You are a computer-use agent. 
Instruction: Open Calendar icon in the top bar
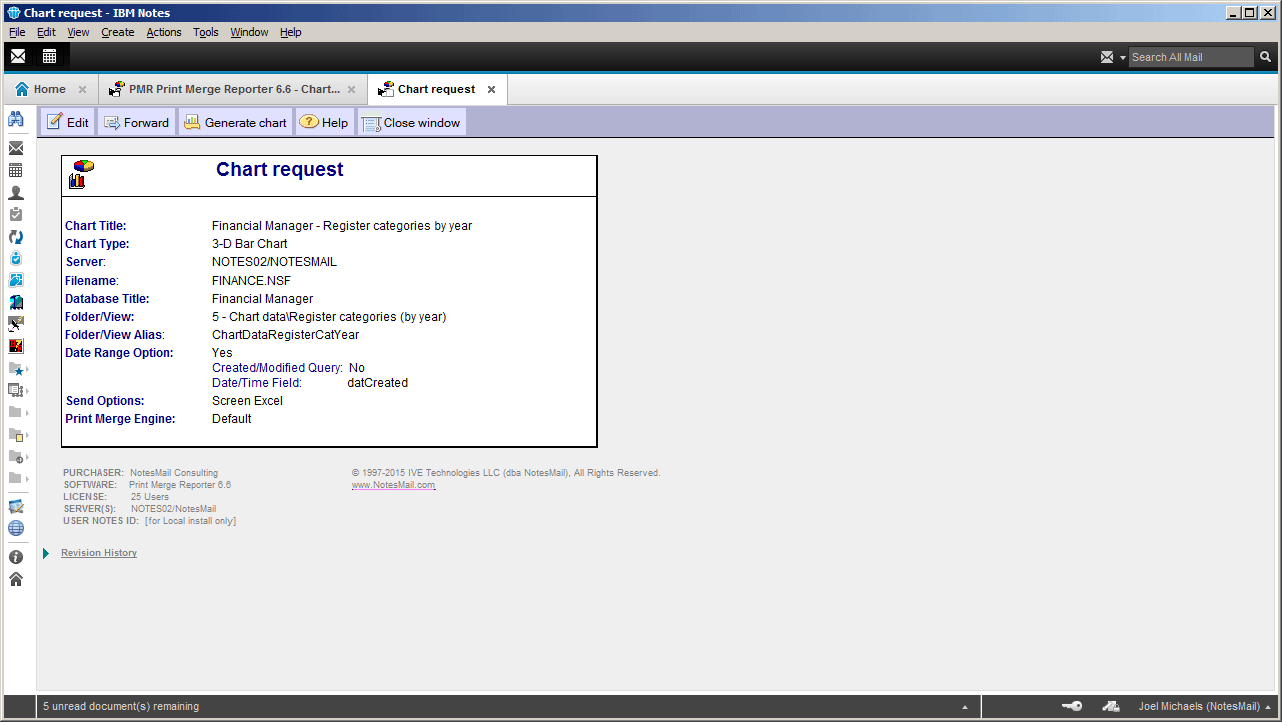(x=49, y=56)
